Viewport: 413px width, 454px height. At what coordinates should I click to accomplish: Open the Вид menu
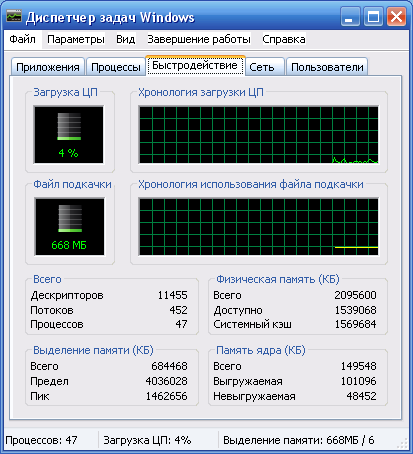(x=126, y=39)
